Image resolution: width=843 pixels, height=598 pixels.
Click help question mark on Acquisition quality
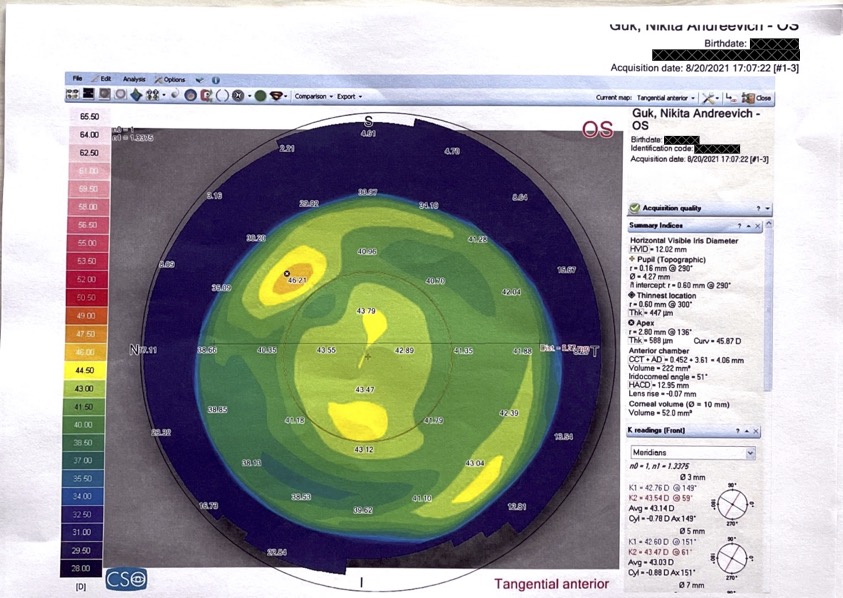click(x=758, y=209)
